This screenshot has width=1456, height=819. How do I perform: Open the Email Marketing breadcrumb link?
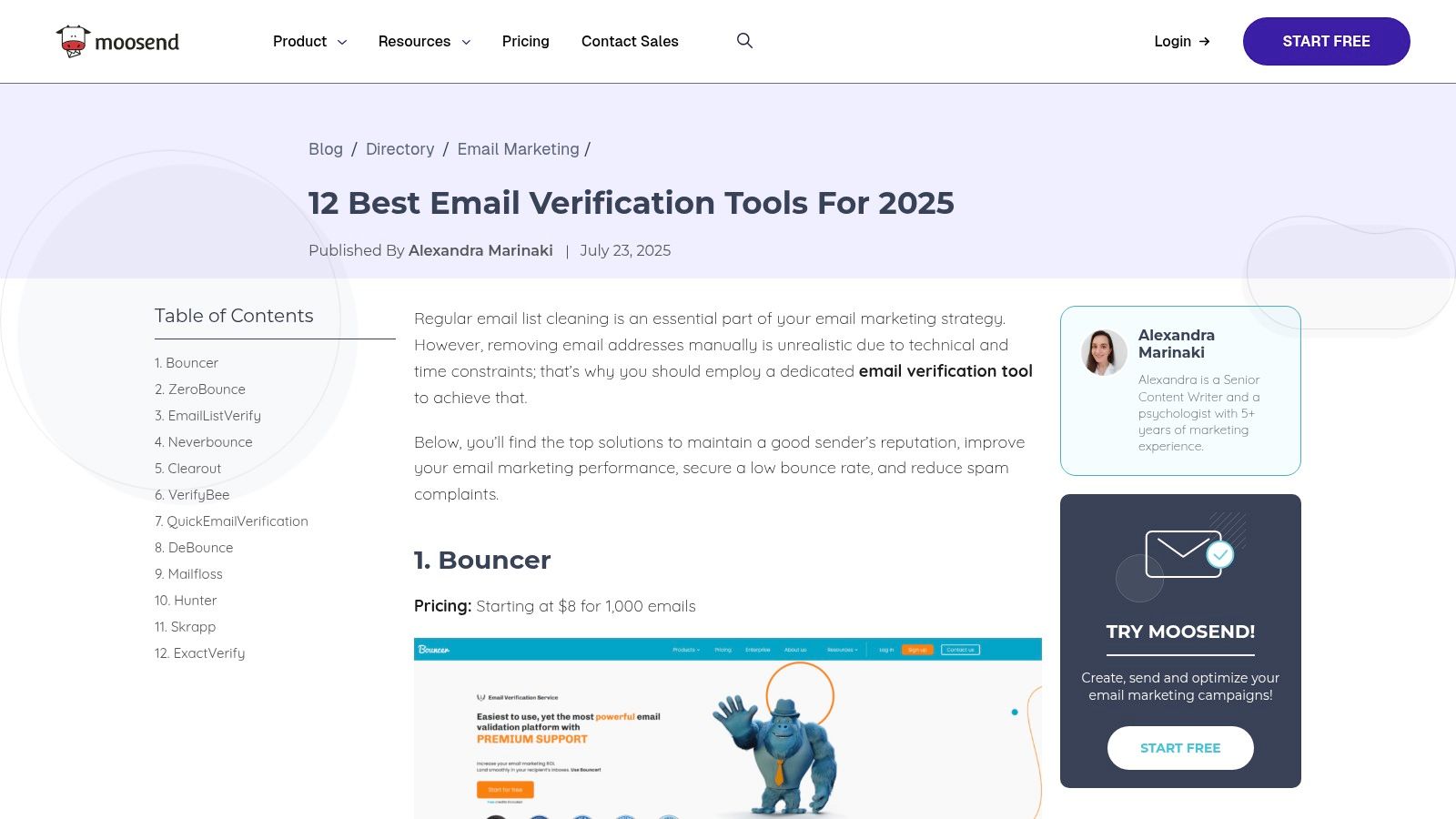(518, 149)
